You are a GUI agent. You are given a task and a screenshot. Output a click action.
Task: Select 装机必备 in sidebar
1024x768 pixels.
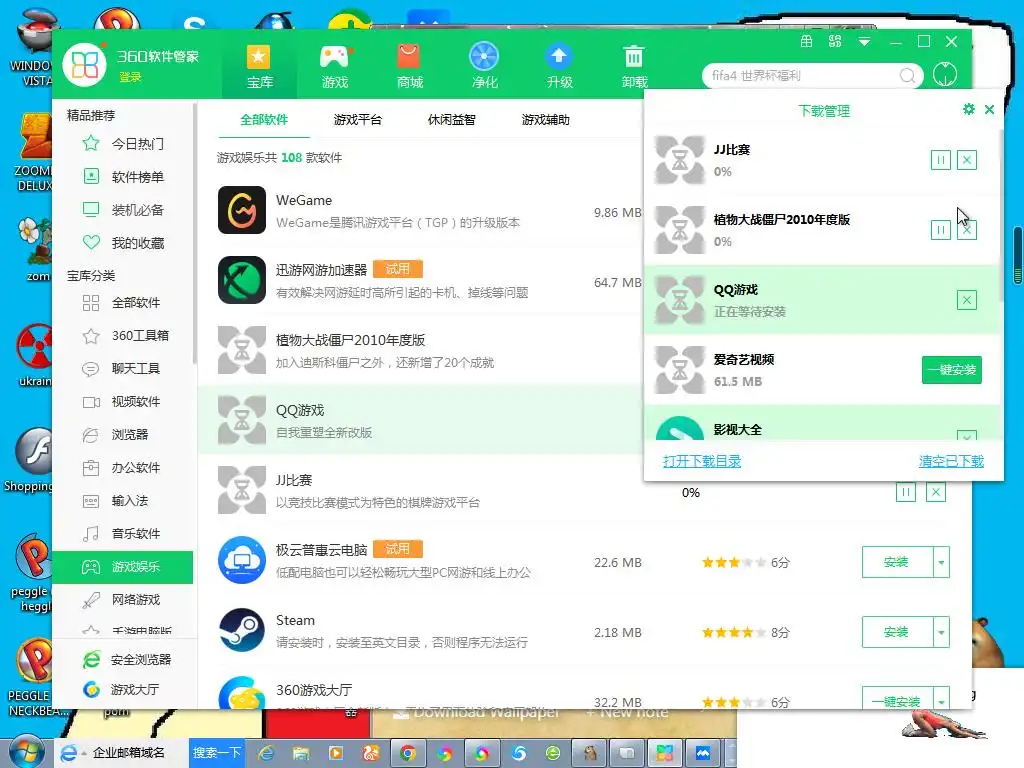click(123, 210)
